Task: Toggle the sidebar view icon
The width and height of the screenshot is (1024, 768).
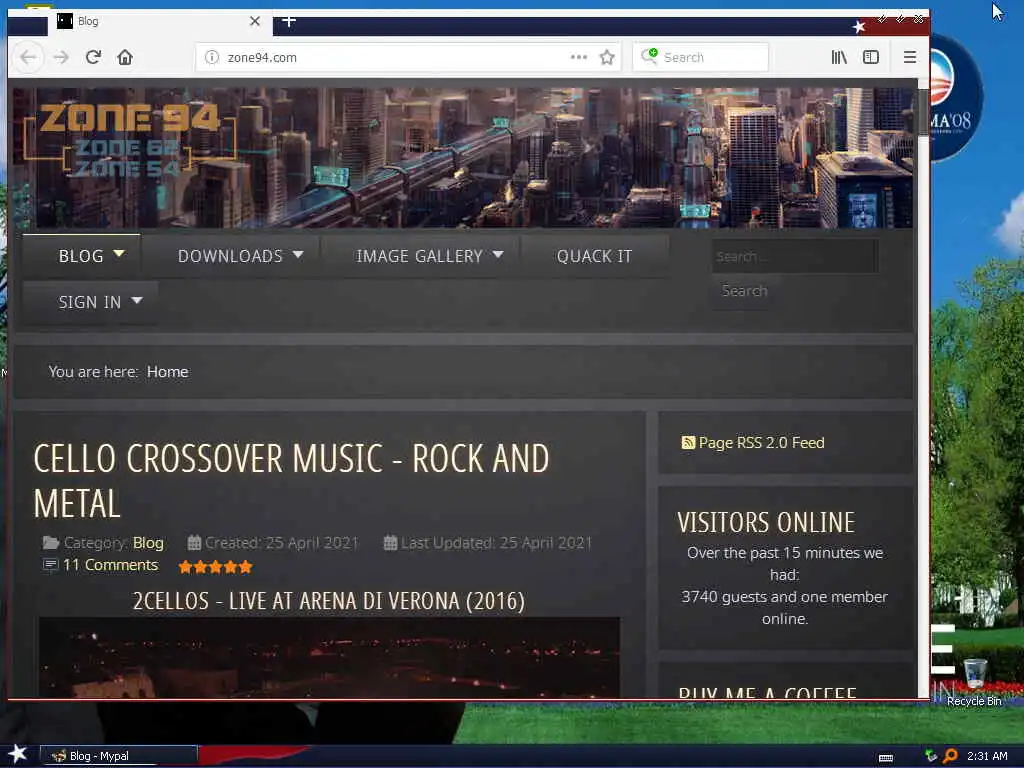Action: coord(871,57)
